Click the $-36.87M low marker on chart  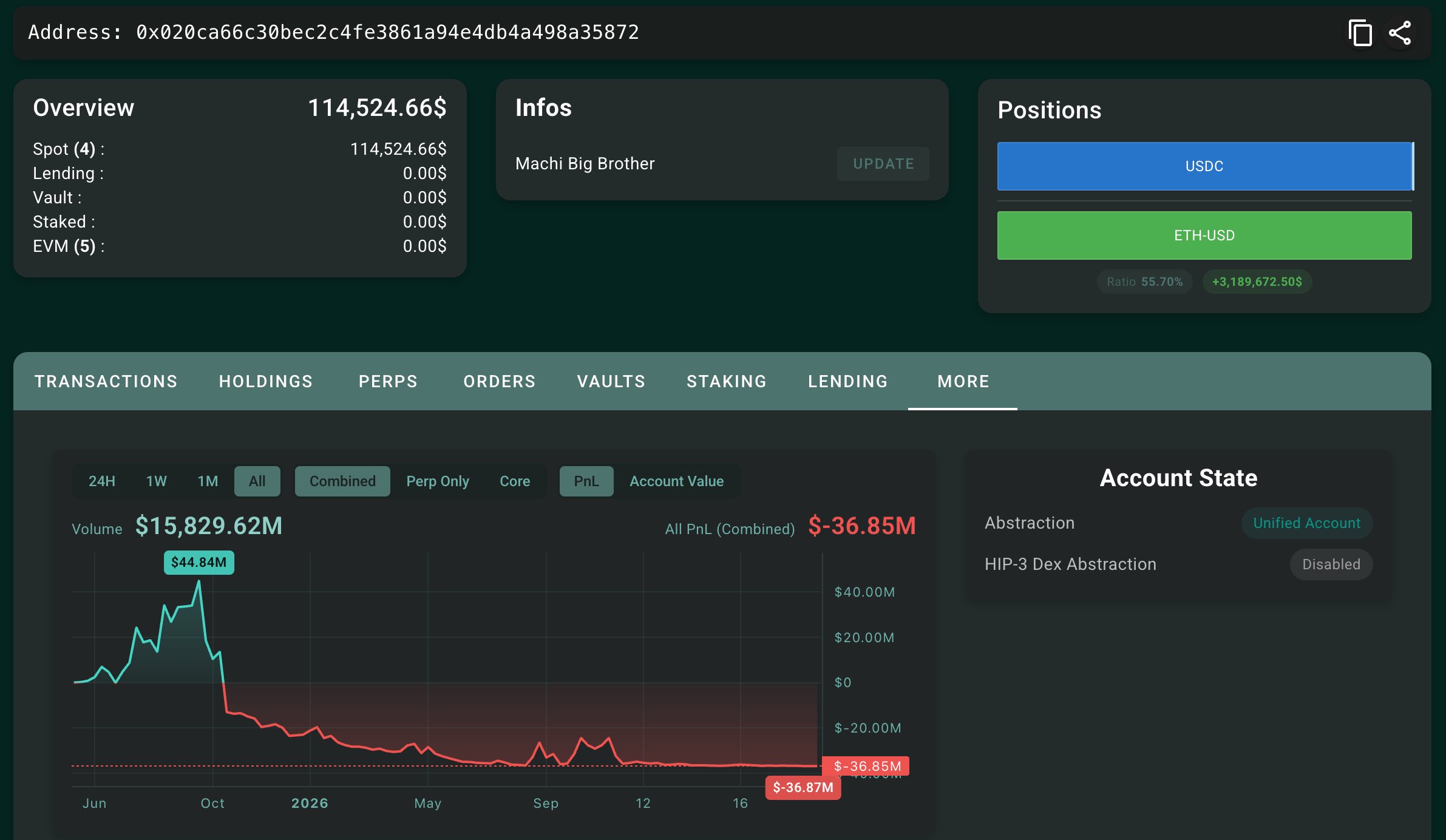pos(803,788)
